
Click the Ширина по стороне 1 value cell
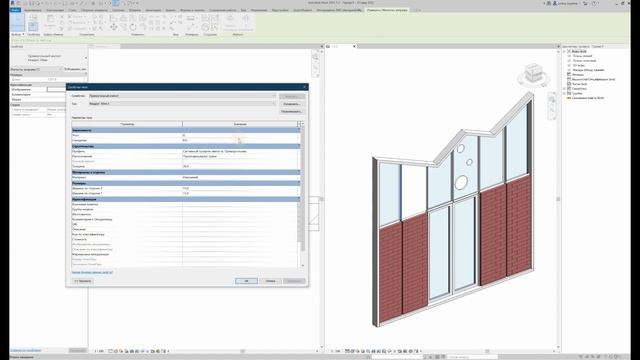click(240, 193)
